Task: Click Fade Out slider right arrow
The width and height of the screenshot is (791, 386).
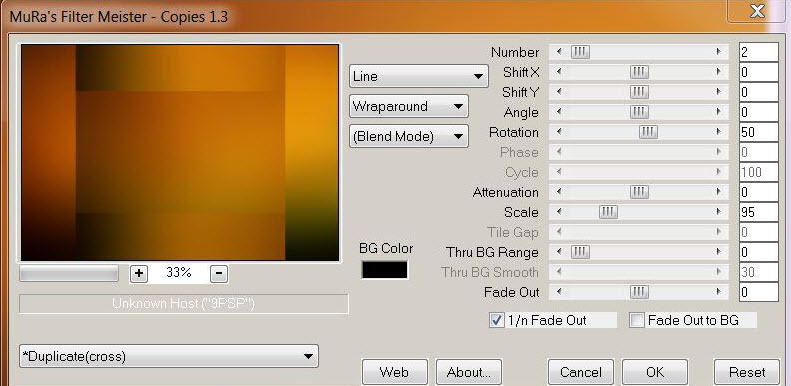Action: (x=719, y=292)
